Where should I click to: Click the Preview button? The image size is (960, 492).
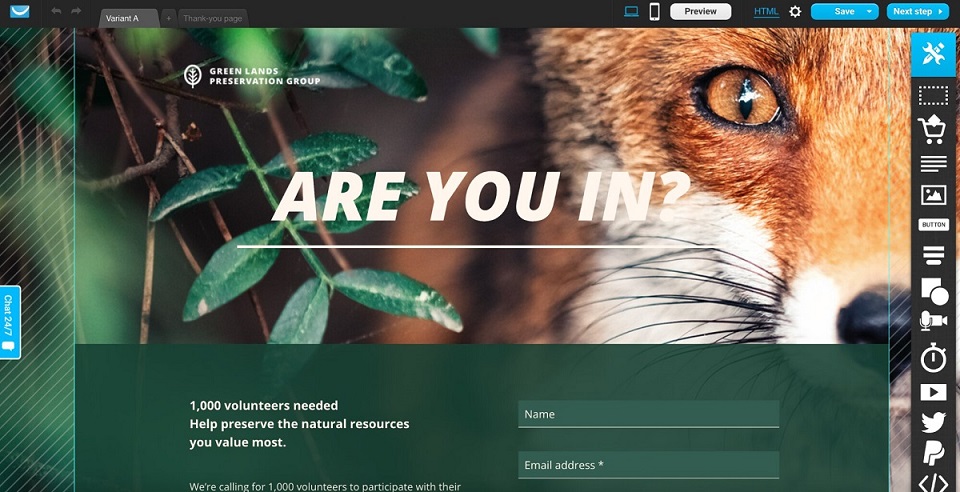tap(700, 12)
